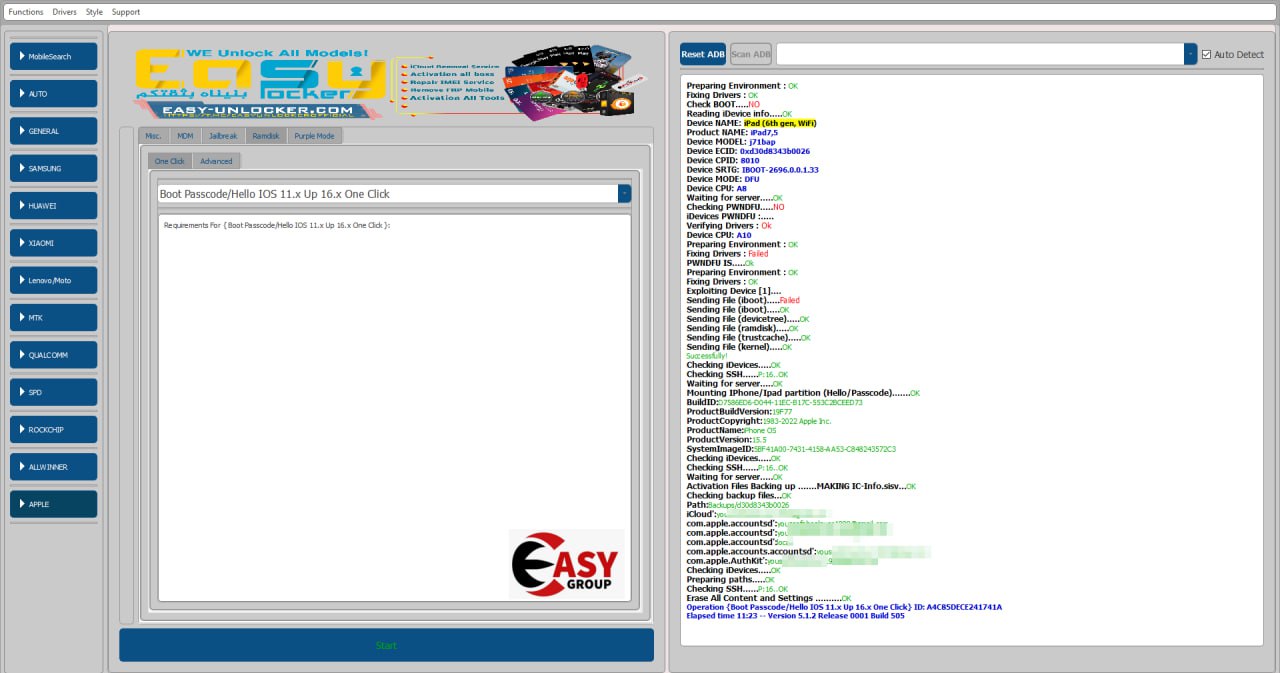Click the 'Device SRTG: IBOOT-2696.0.0.1.33' line
1280x673 pixels.
click(752, 170)
